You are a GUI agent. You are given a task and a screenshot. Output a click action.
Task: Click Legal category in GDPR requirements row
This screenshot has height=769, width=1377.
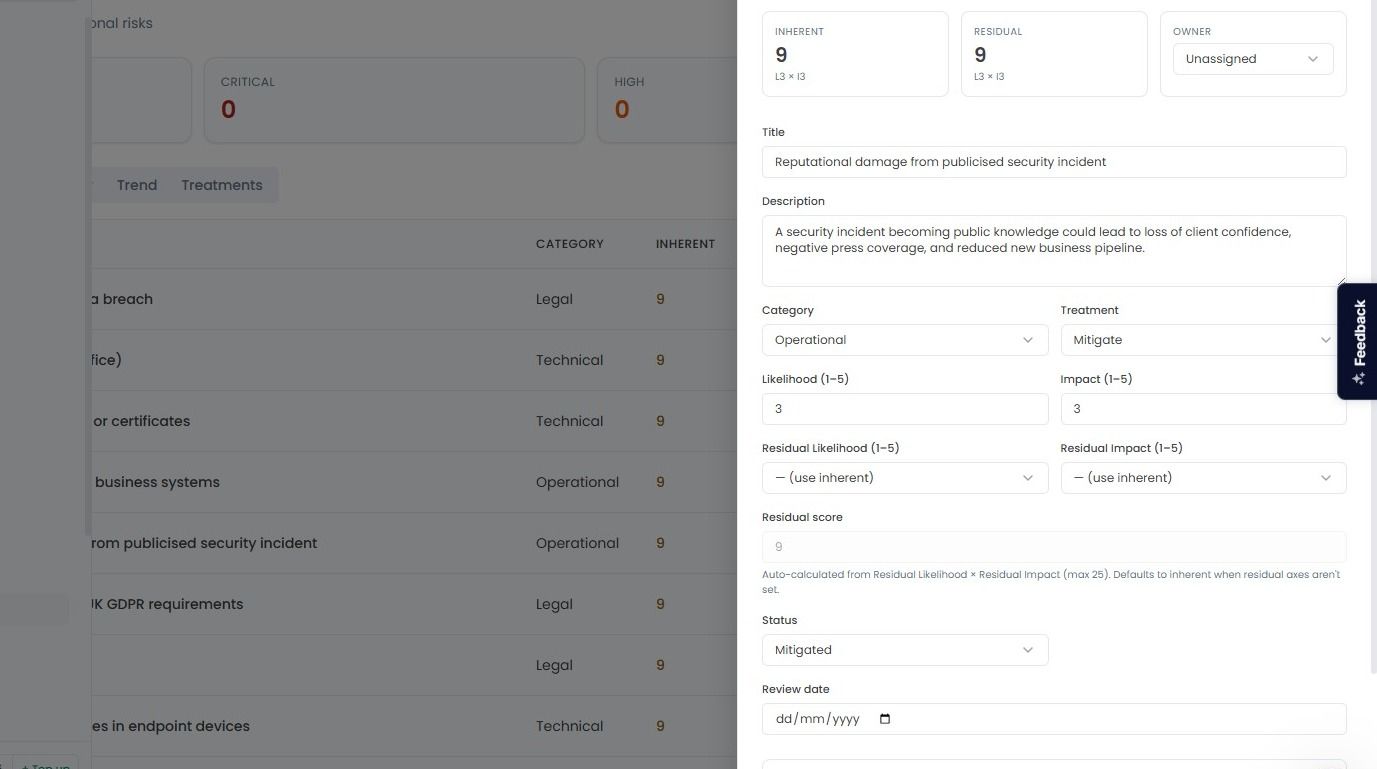(554, 604)
